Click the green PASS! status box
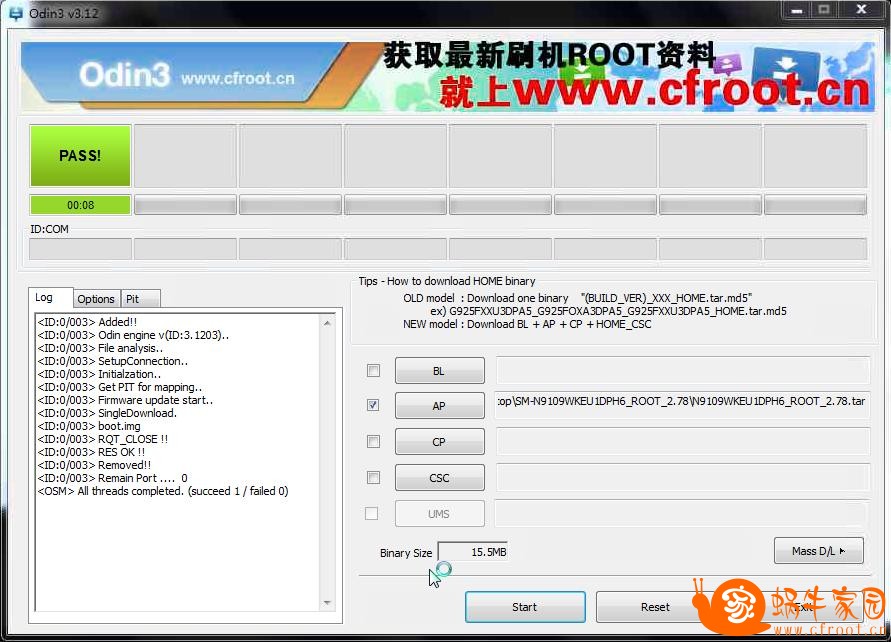This screenshot has height=642, width=891. point(80,156)
